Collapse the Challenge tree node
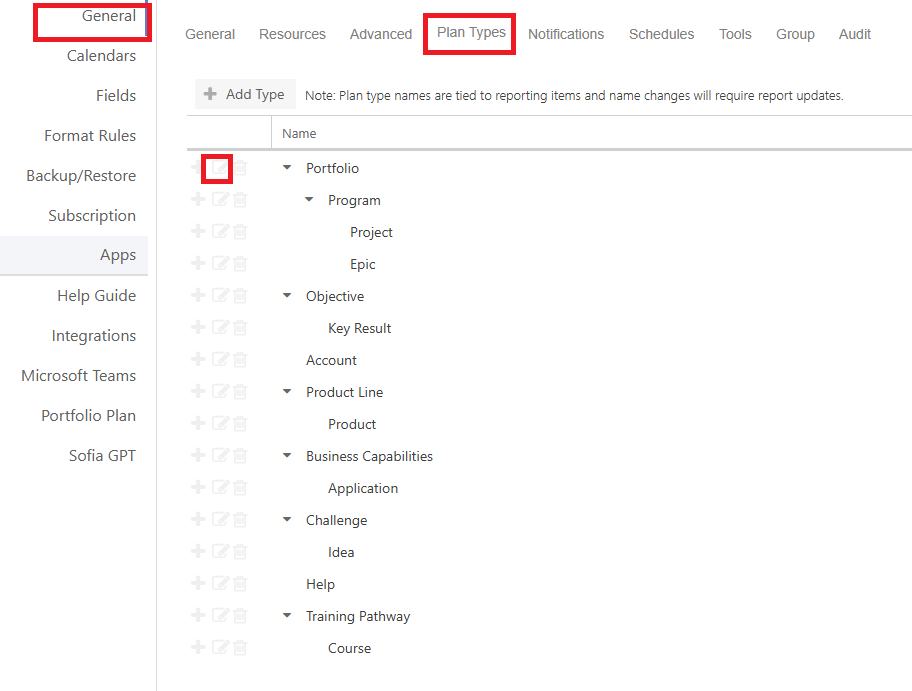The width and height of the screenshot is (912, 691). 287,519
